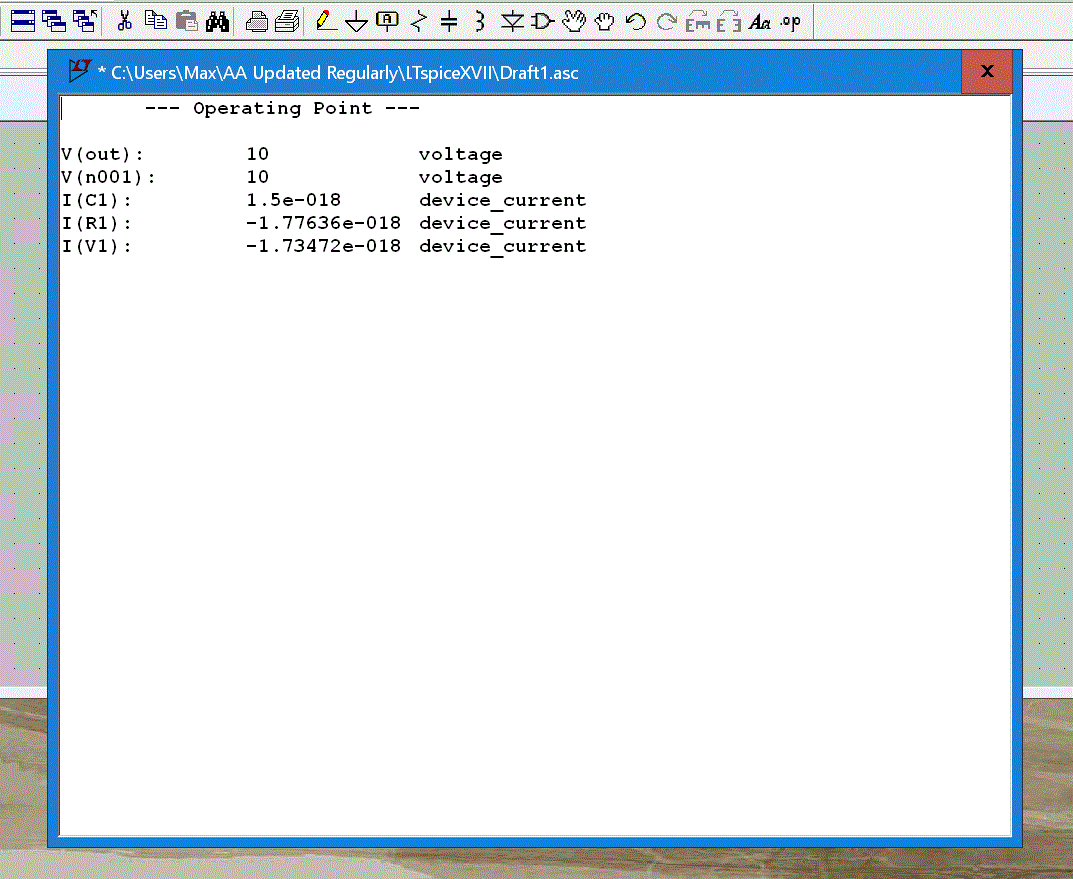Viewport: 1073px width, 879px height.
Task: Add a SPICE directive with .op icon
Action: [790, 21]
